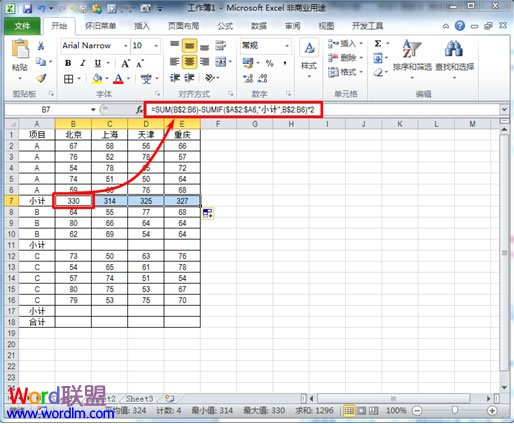Open the font size 10 dropdown

point(156,46)
